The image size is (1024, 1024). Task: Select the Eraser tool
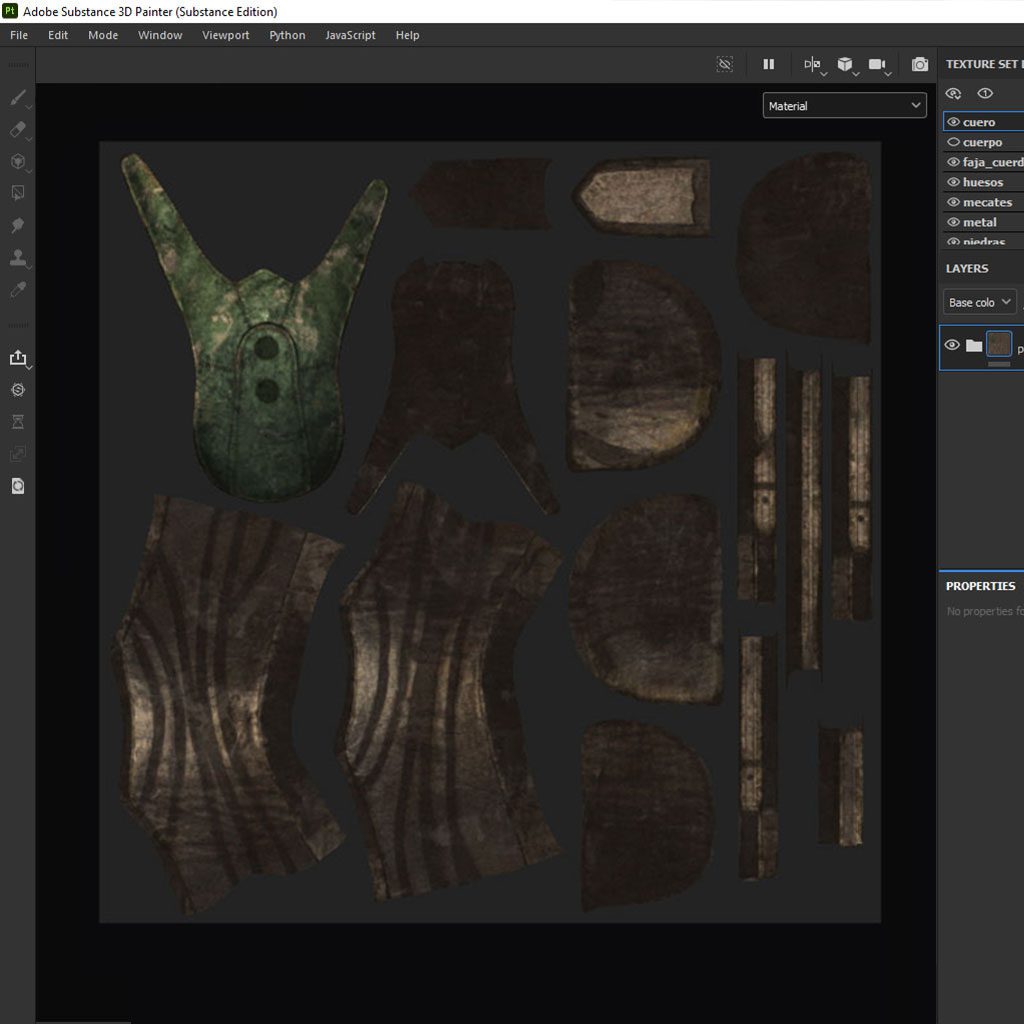point(17,130)
